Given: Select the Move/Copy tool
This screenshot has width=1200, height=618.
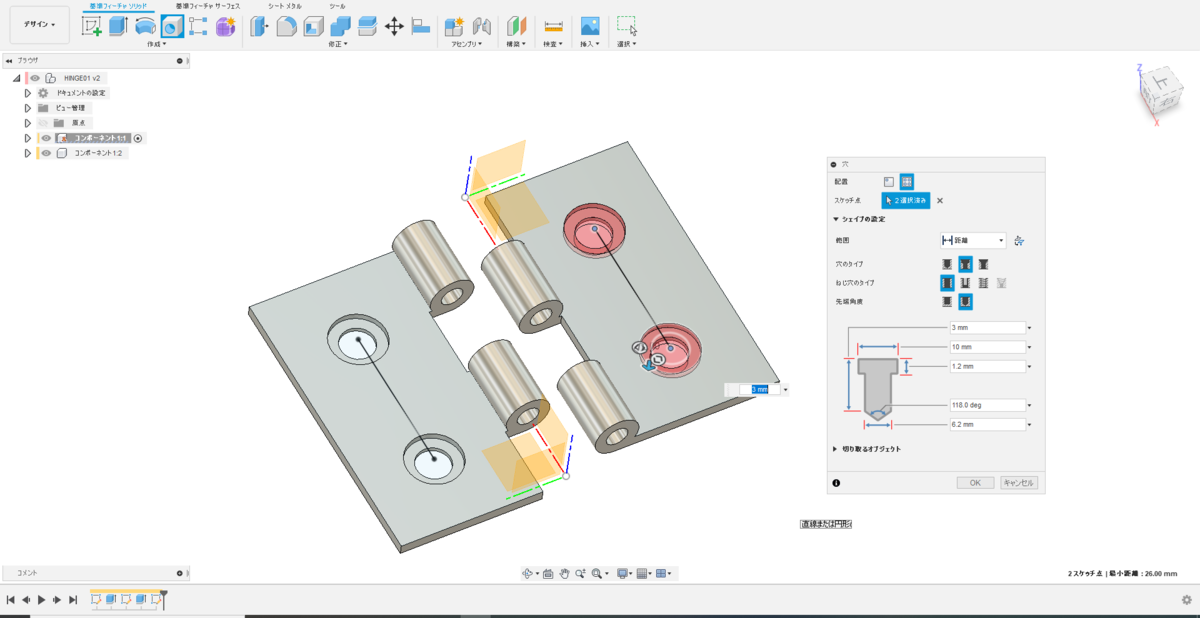Looking at the screenshot, I should (x=394, y=27).
